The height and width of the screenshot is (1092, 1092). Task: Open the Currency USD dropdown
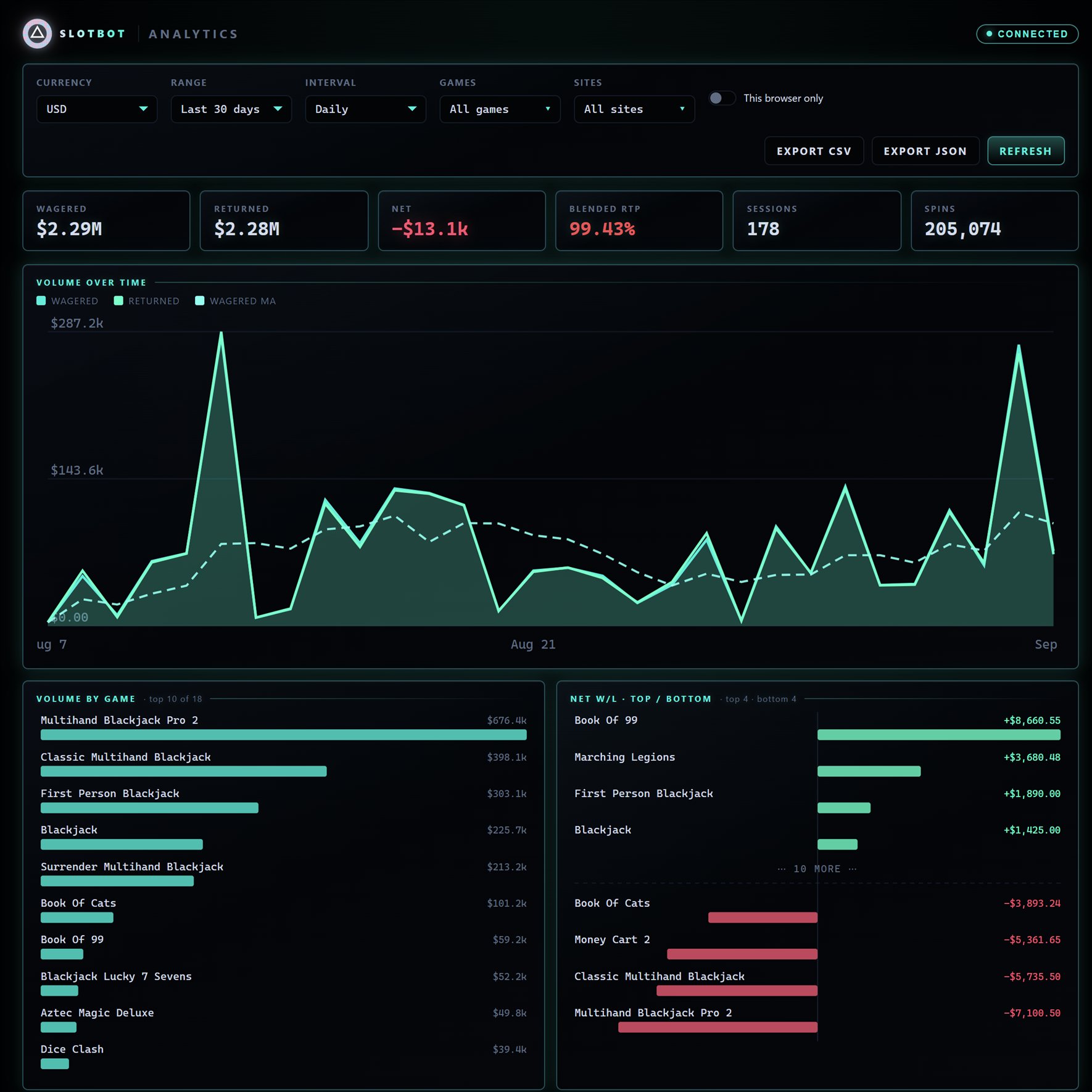click(x=97, y=109)
